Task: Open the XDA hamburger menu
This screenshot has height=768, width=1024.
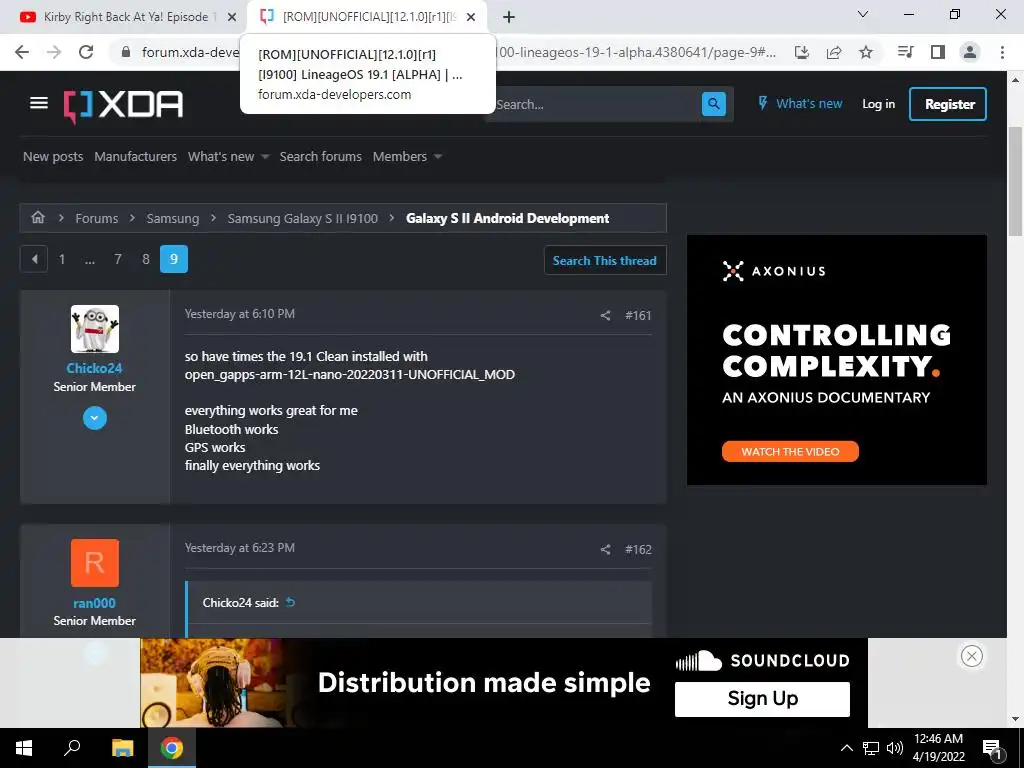Action: tap(39, 103)
